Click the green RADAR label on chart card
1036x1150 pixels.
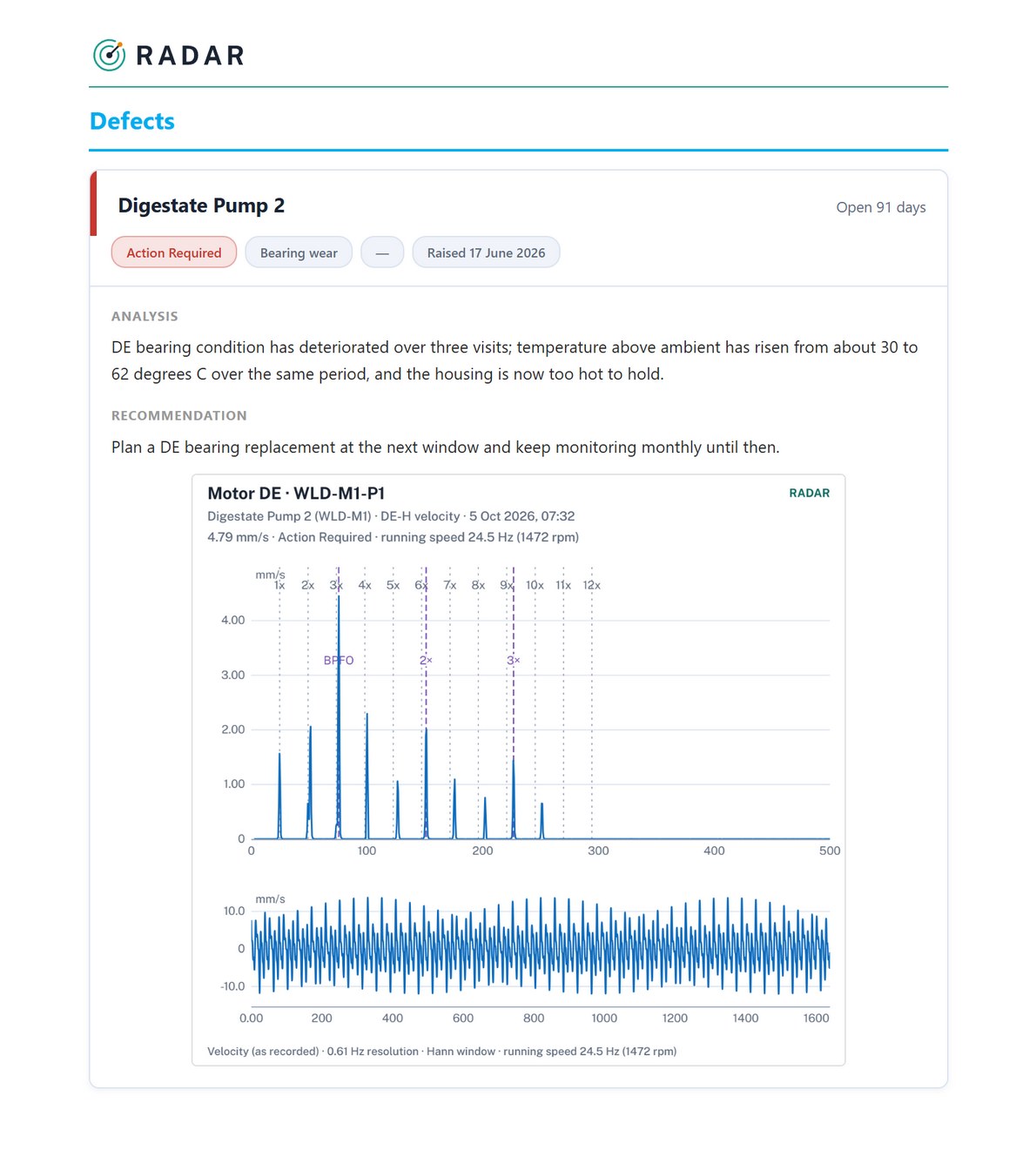[810, 493]
